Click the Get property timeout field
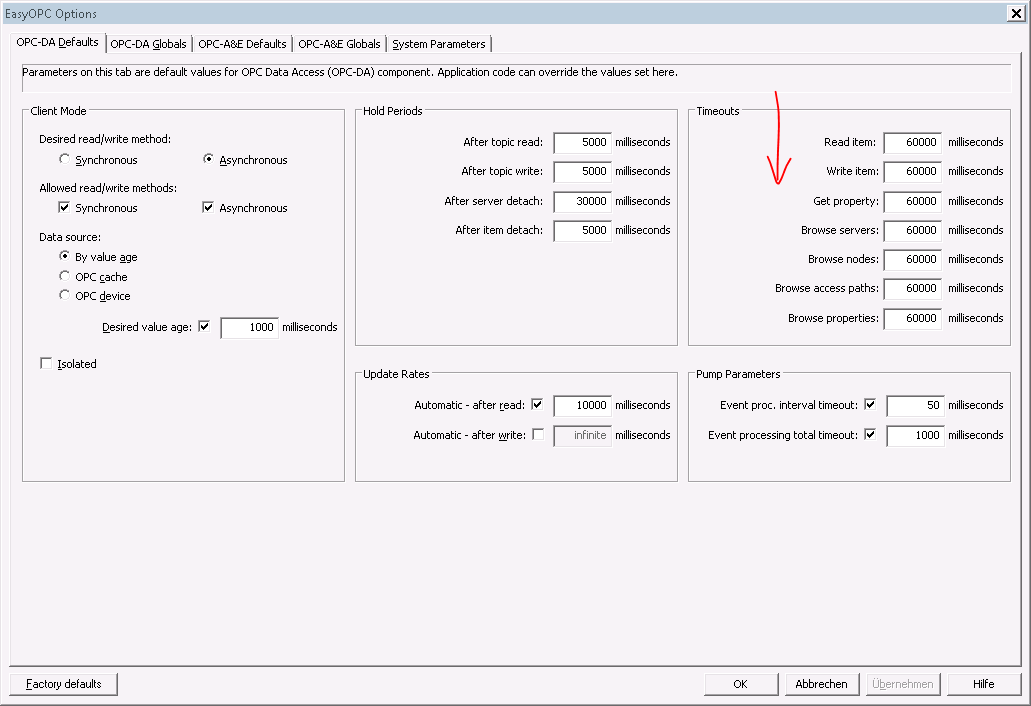The height and width of the screenshot is (706, 1031). pyautogui.click(x=913, y=202)
